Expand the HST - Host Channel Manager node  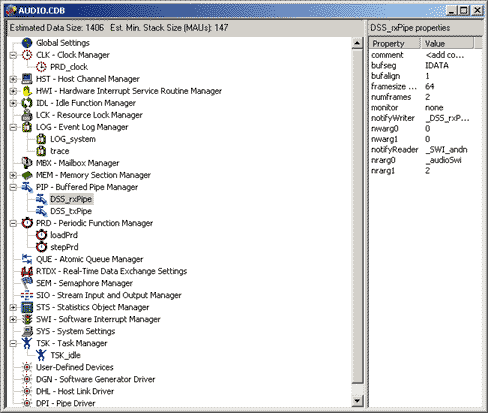tap(13, 79)
